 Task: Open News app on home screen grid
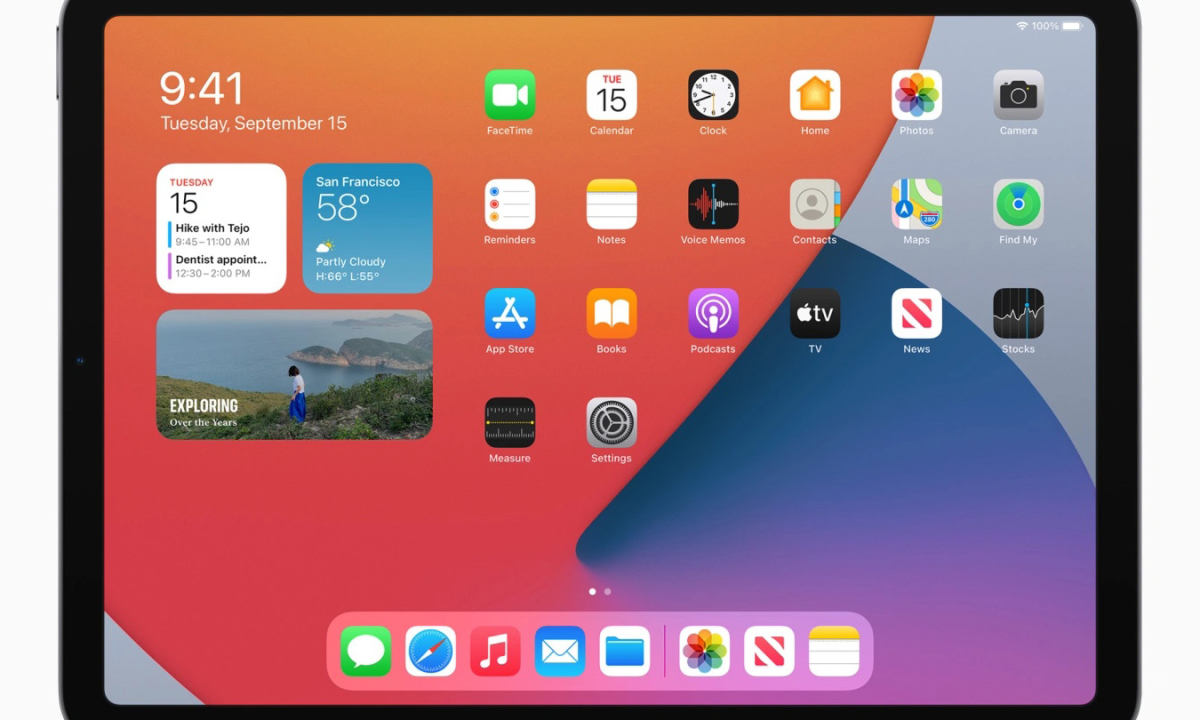click(x=916, y=313)
